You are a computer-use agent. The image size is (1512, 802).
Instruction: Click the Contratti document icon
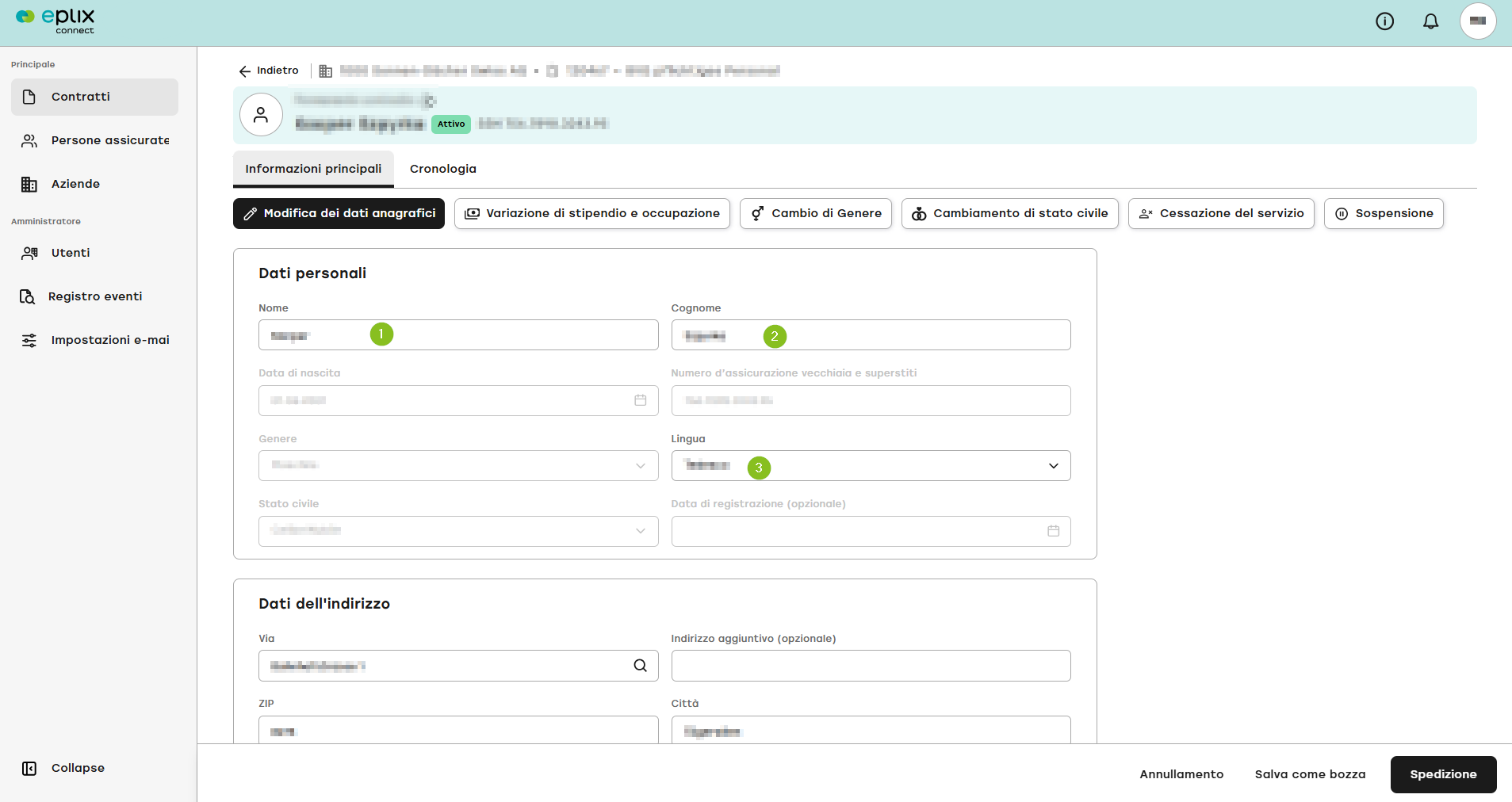click(29, 97)
